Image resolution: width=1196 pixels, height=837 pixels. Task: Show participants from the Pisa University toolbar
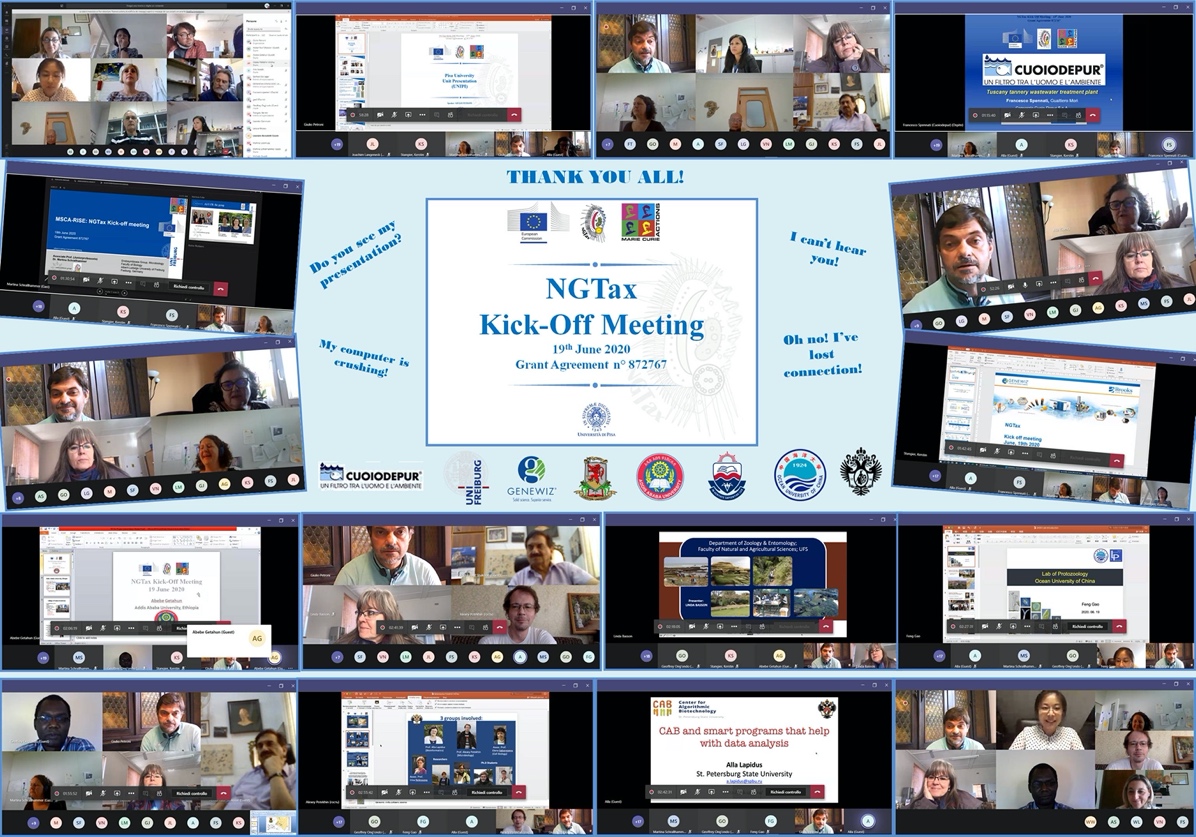(452, 115)
